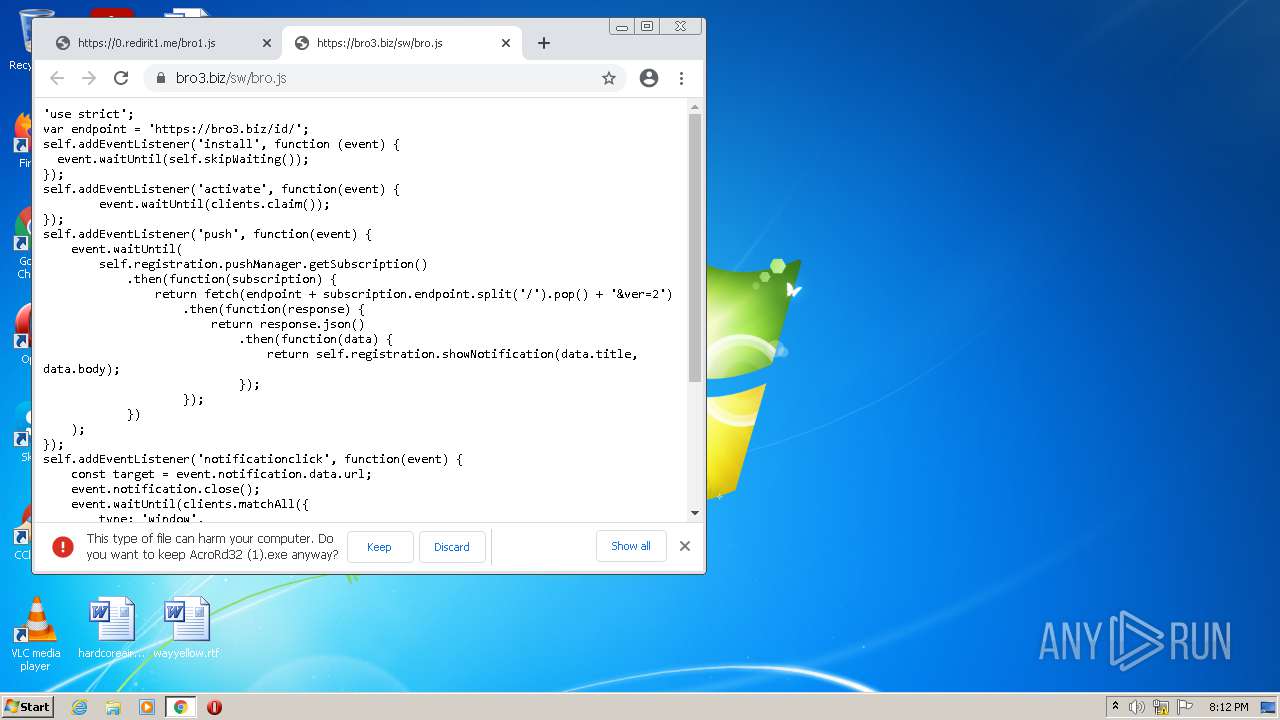The image size is (1280, 720).
Task: Open the network tray icon
Action: (x=1161, y=707)
